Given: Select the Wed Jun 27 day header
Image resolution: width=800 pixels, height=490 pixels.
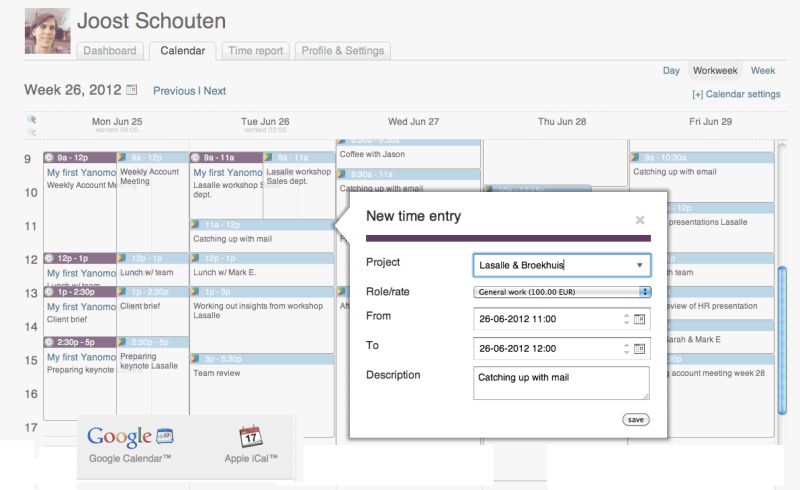Looking at the screenshot, I should point(413,121).
